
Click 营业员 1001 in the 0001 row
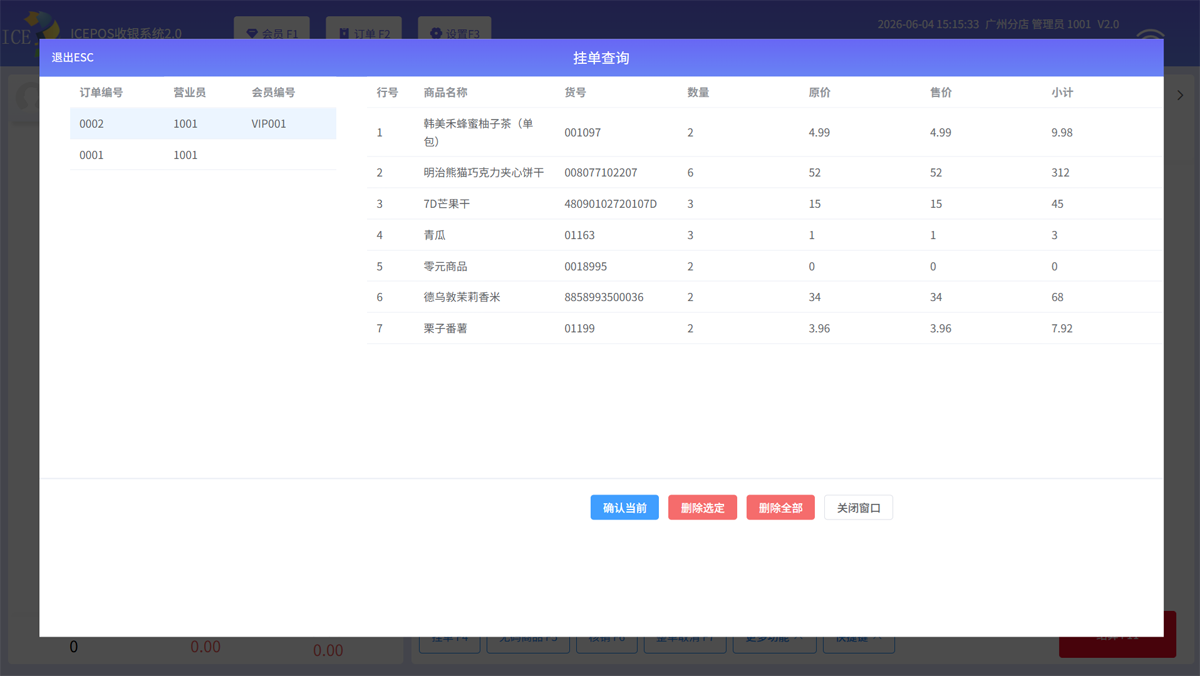coord(185,155)
